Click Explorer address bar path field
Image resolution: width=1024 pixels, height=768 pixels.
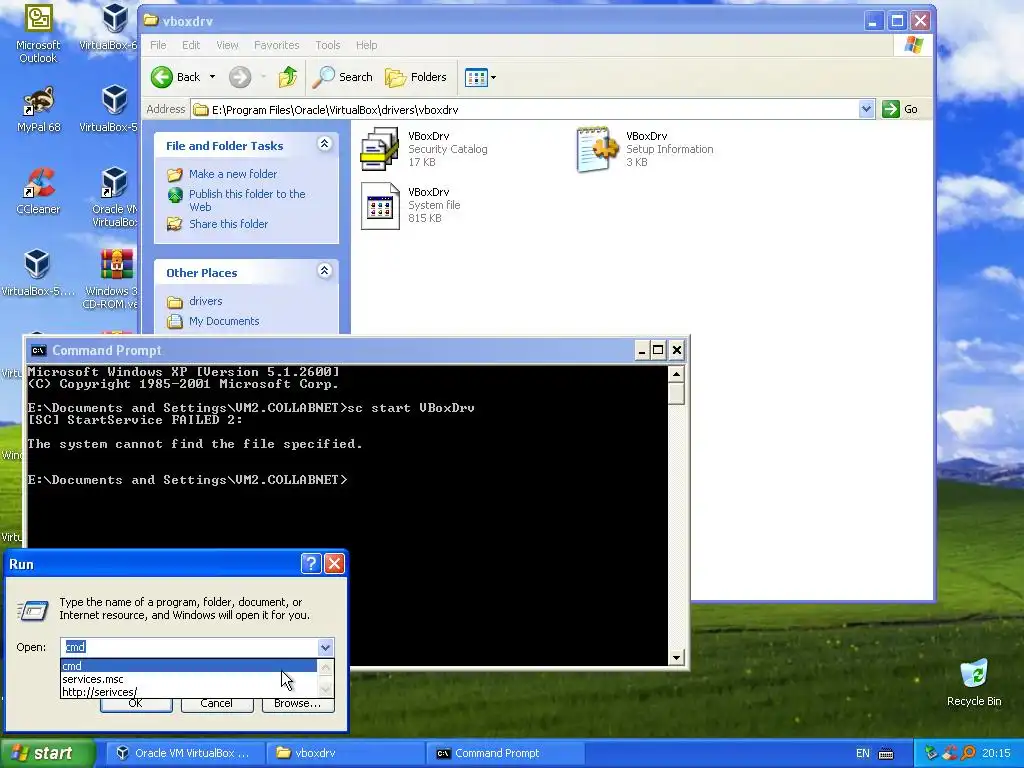coord(526,109)
